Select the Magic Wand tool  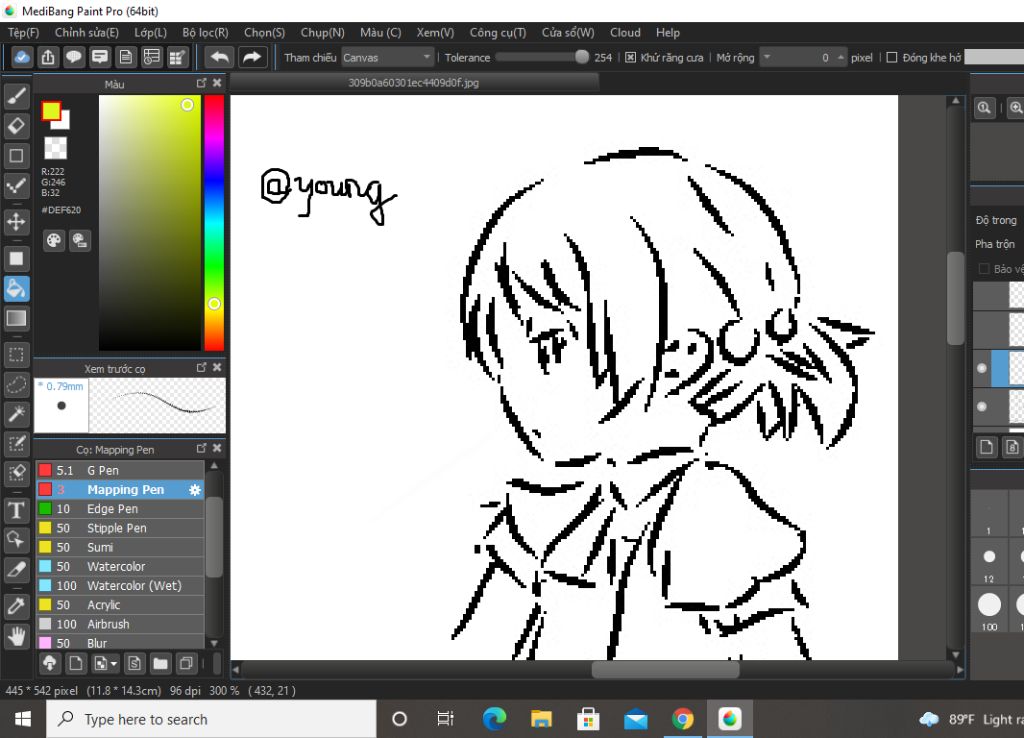[16, 413]
